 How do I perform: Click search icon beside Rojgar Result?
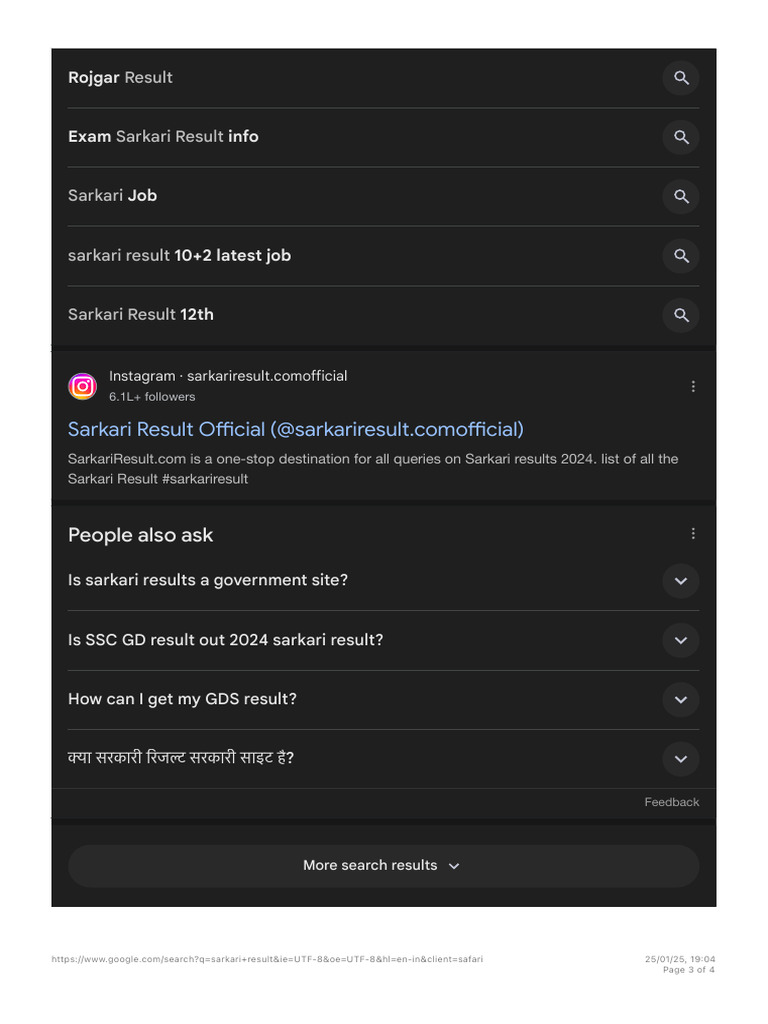click(681, 78)
